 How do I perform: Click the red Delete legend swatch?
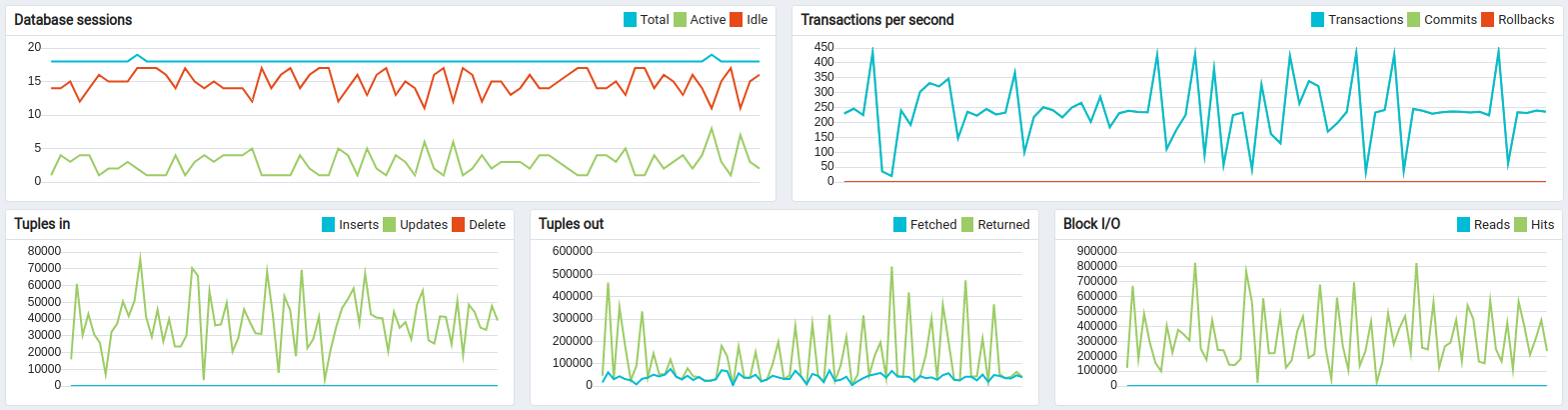459,225
